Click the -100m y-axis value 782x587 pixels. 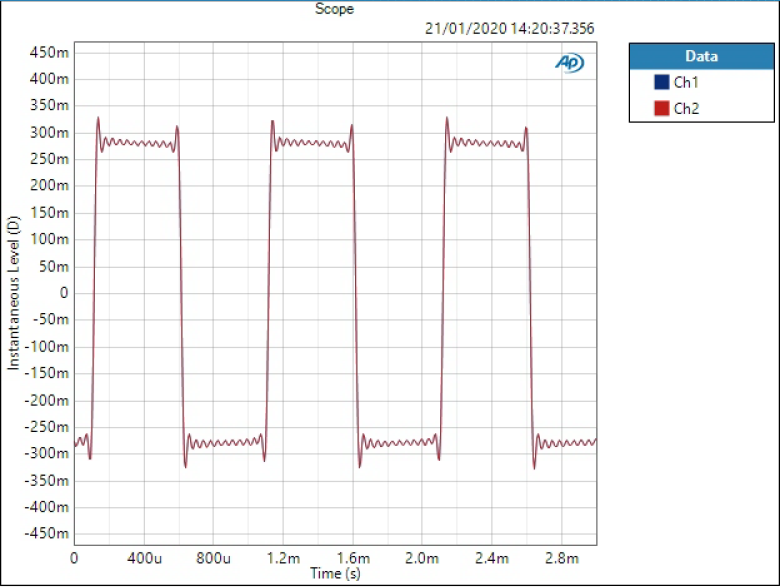(x=47, y=347)
